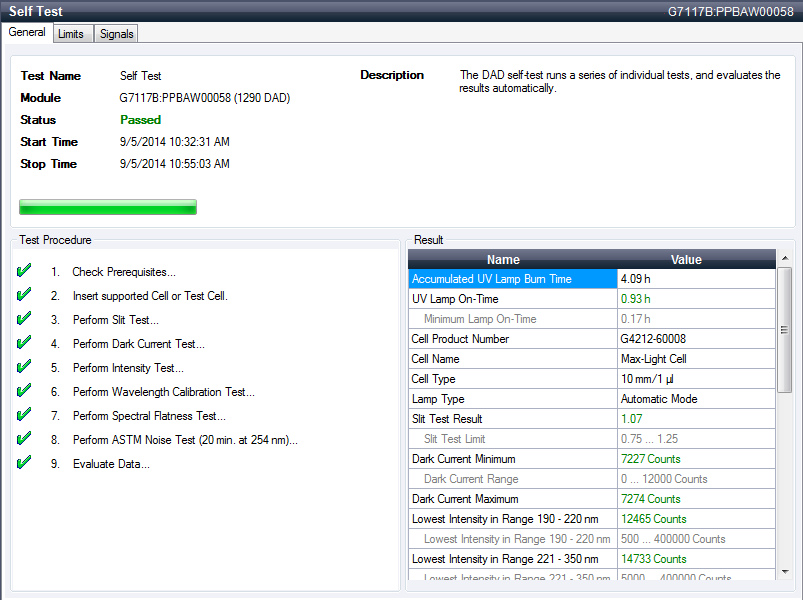Click checkmark icon for Insert supported Cell step
Image resolution: width=803 pixels, height=600 pixels.
(25, 295)
